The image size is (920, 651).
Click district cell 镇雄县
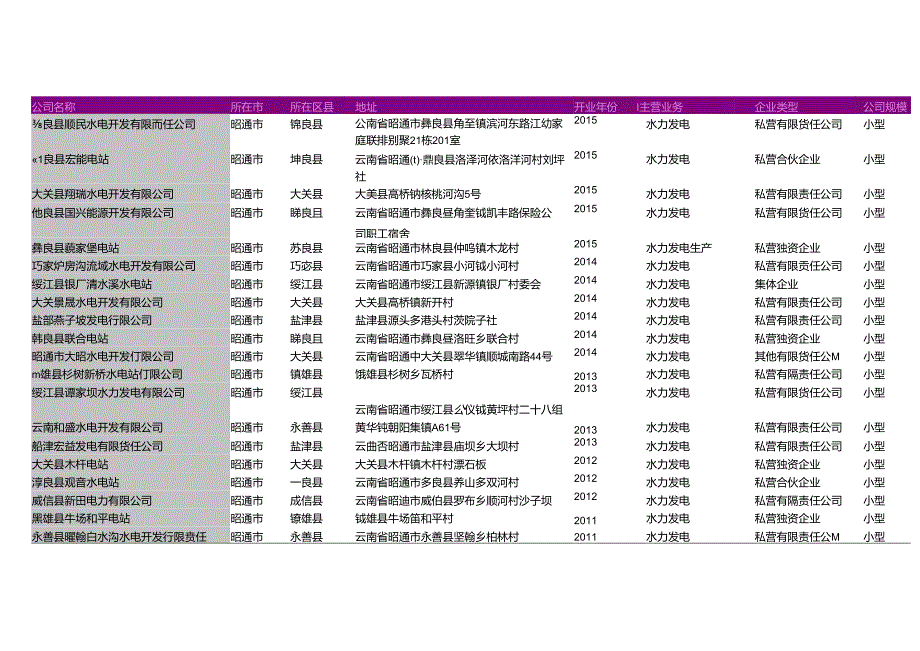pyautogui.click(x=306, y=374)
